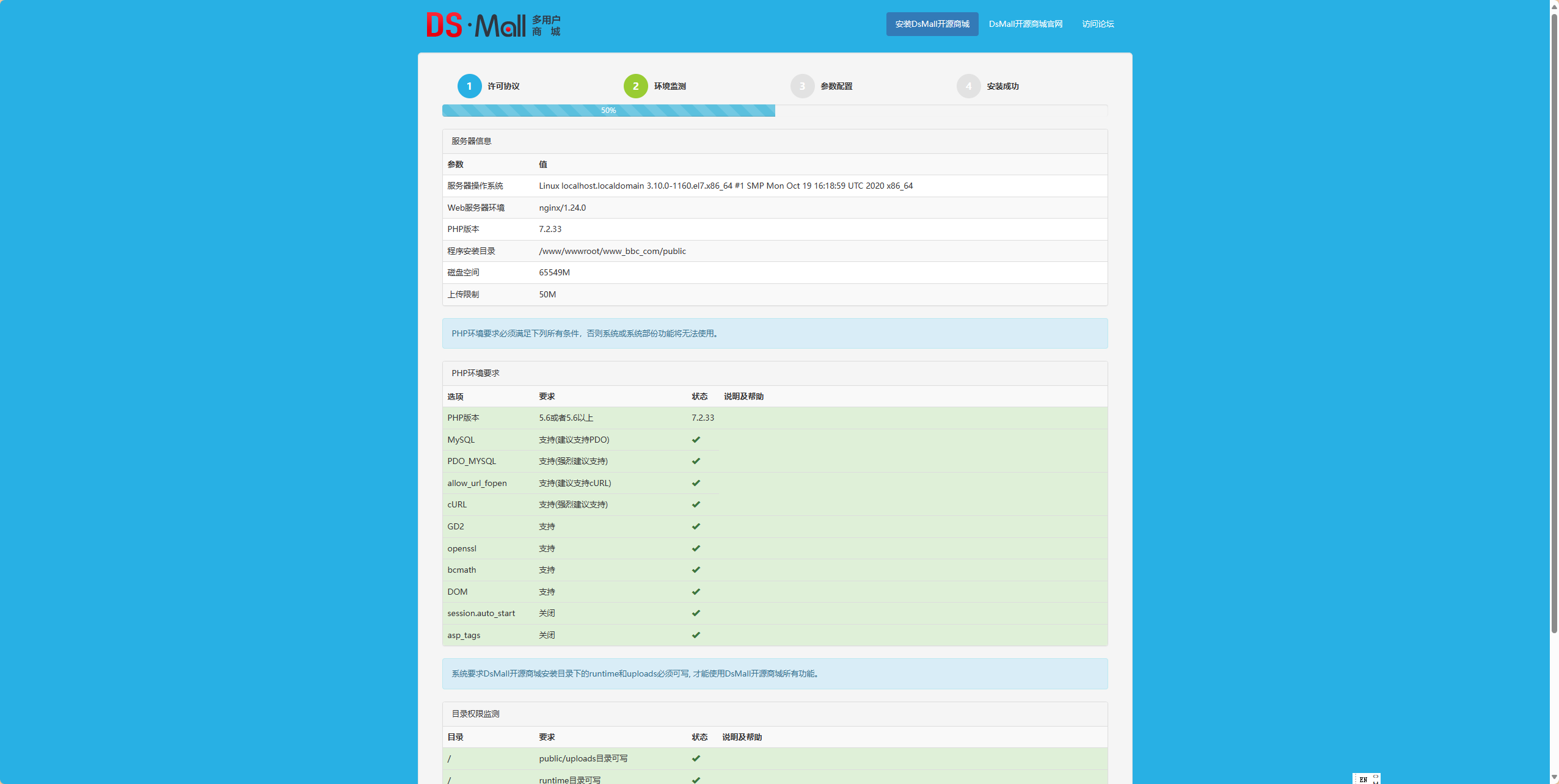Click the checkmark in the allow_url_fopen row
The height and width of the screenshot is (784, 1559).
pyautogui.click(x=696, y=483)
